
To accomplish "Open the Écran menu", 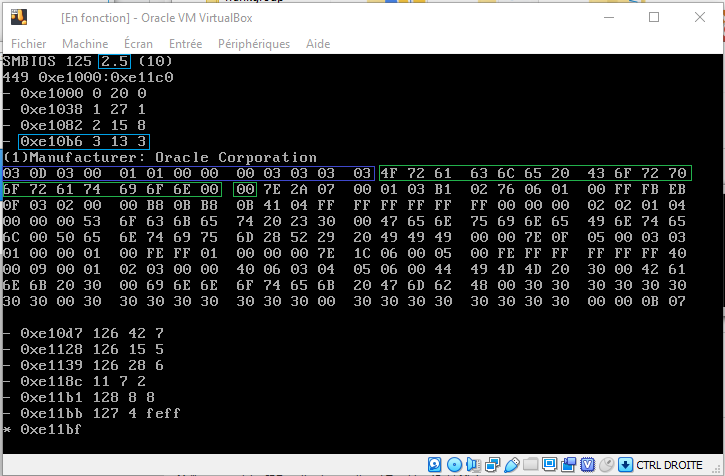I will 138,43.
